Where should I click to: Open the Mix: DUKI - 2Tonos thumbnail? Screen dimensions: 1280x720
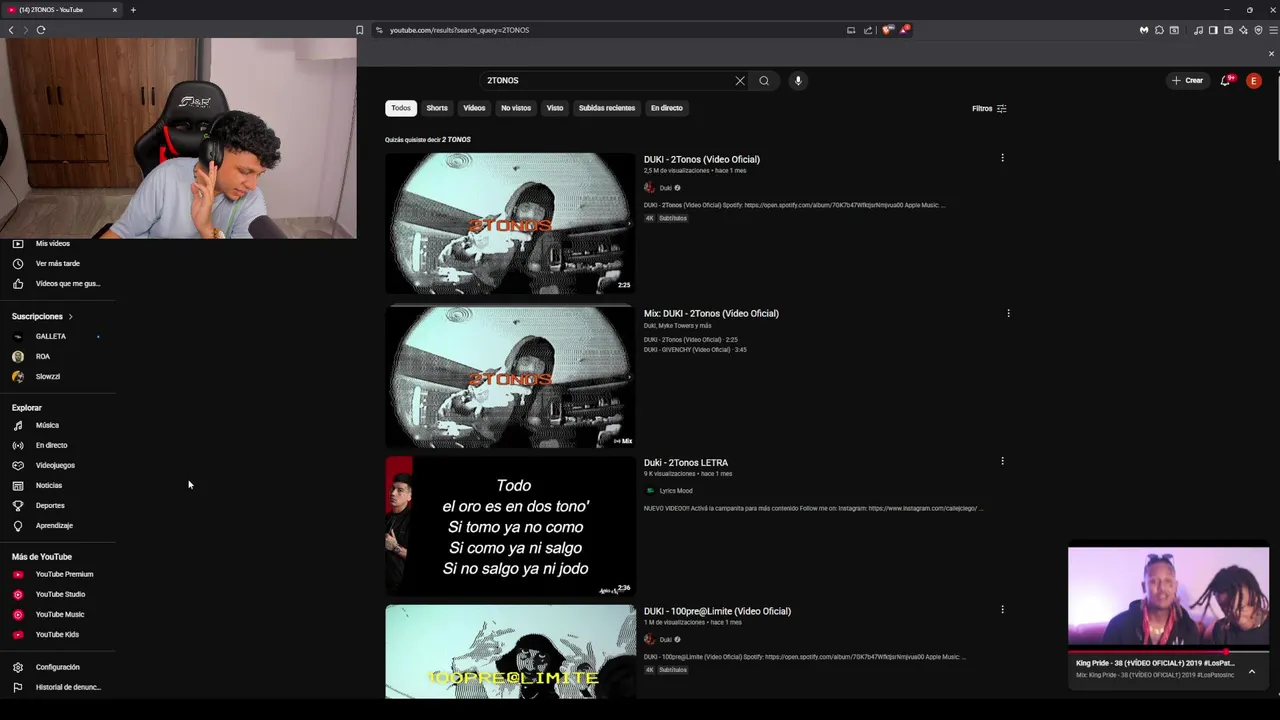(510, 376)
